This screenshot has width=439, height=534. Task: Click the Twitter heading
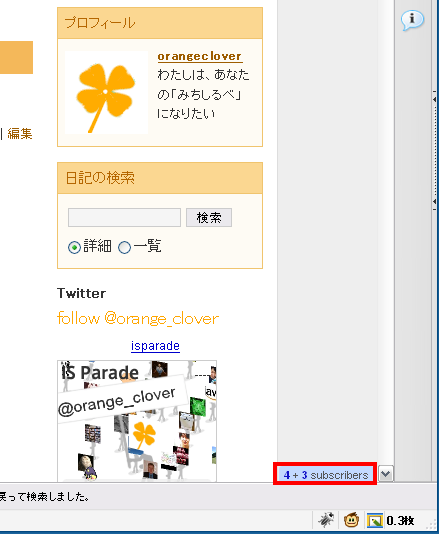point(81,293)
